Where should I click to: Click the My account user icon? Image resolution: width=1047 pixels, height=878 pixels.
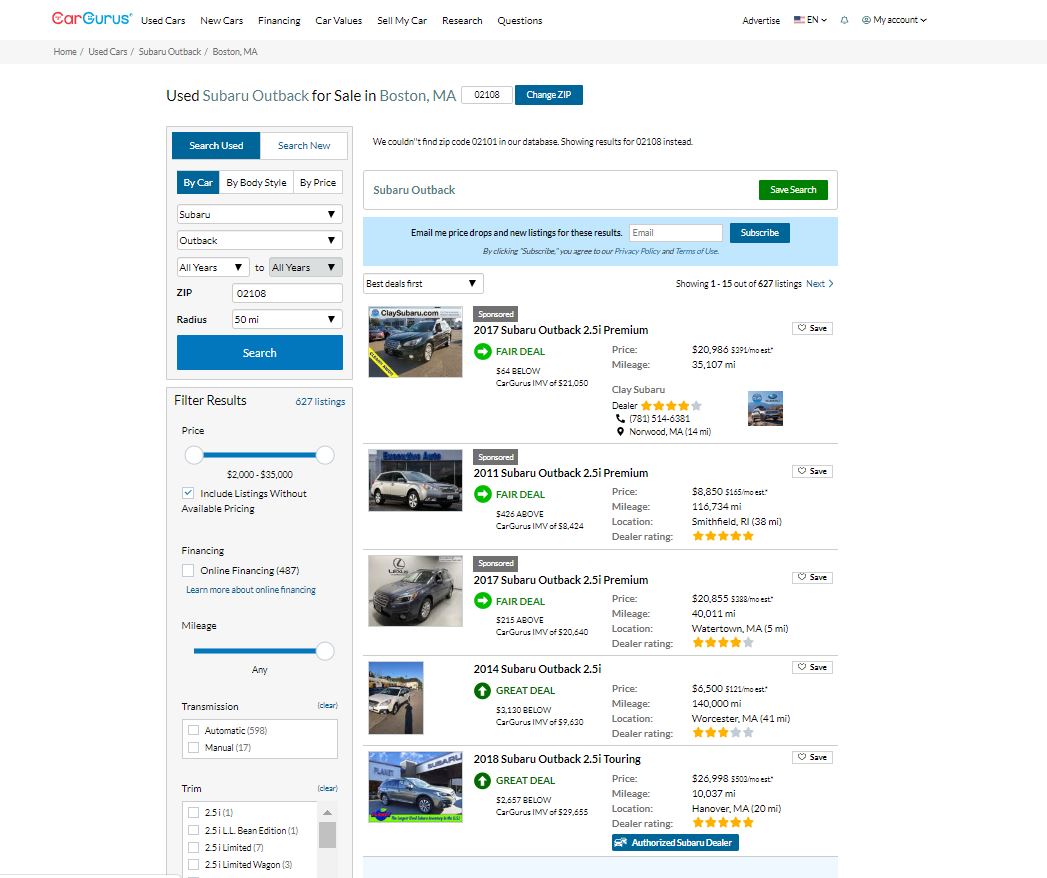click(x=866, y=20)
